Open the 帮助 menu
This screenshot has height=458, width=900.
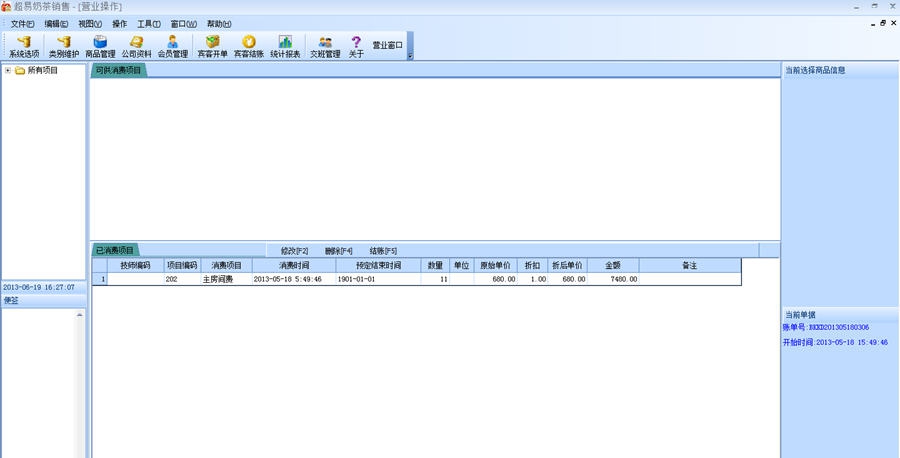tap(219, 24)
